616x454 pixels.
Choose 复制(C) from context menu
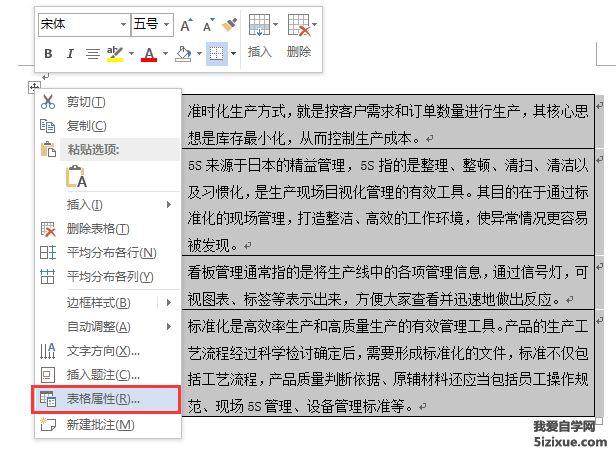click(x=108, y=126)
